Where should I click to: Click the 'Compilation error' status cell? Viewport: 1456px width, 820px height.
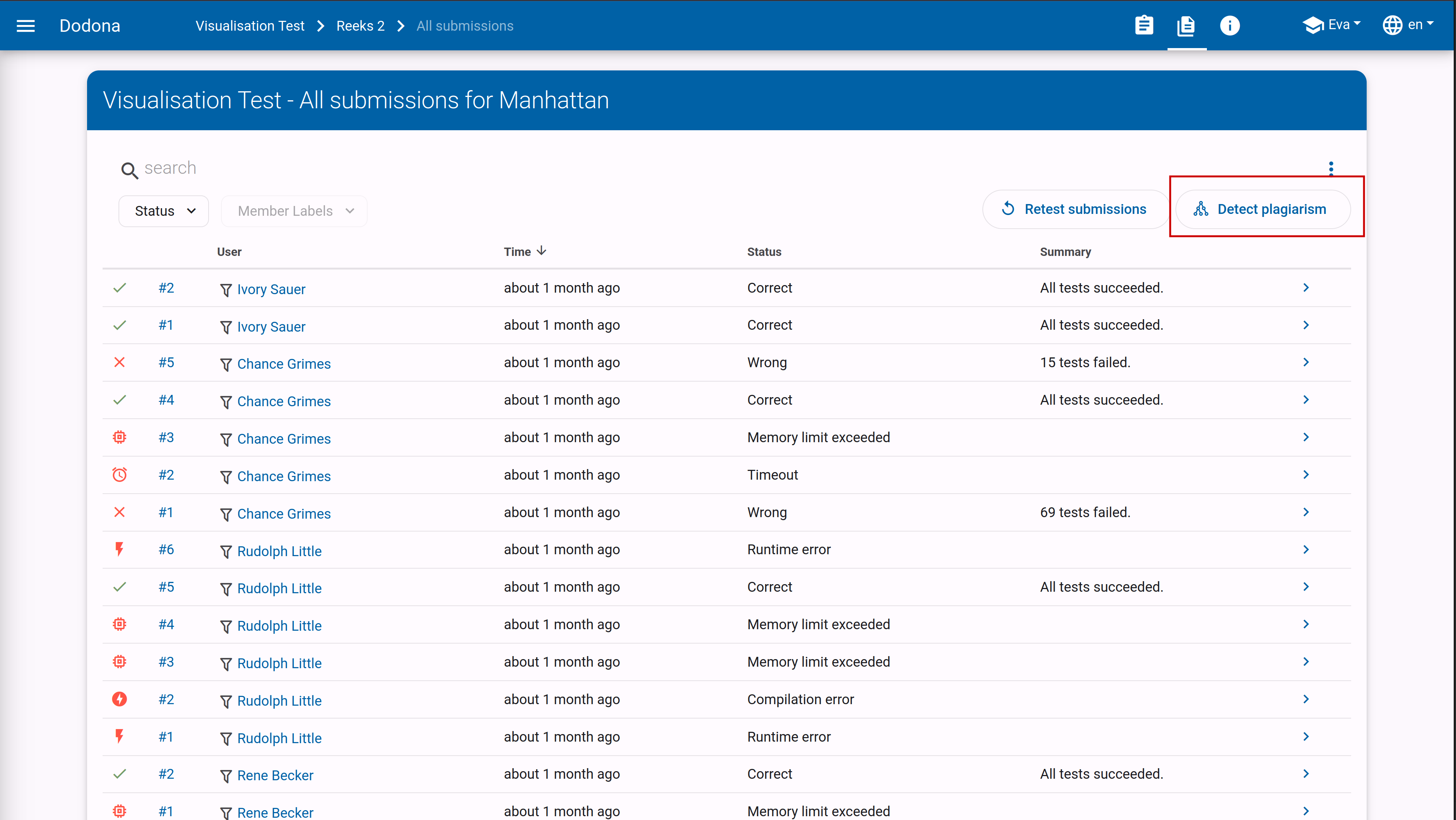800,699
